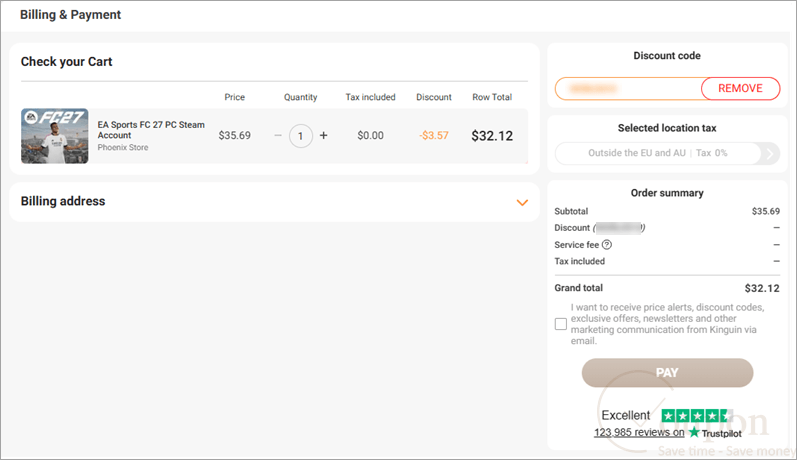The image size is (797, 460).
Task: Select the Subtotal $35.69 in Order summary
Action: click(x=765, y=211)
